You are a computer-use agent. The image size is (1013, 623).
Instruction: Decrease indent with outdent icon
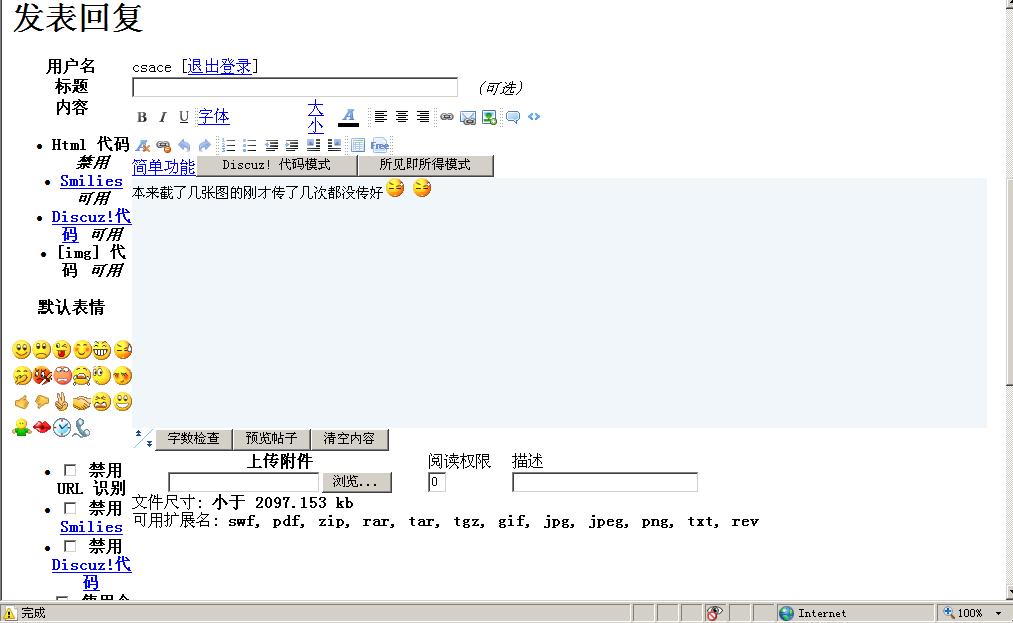tap(271, 145)
